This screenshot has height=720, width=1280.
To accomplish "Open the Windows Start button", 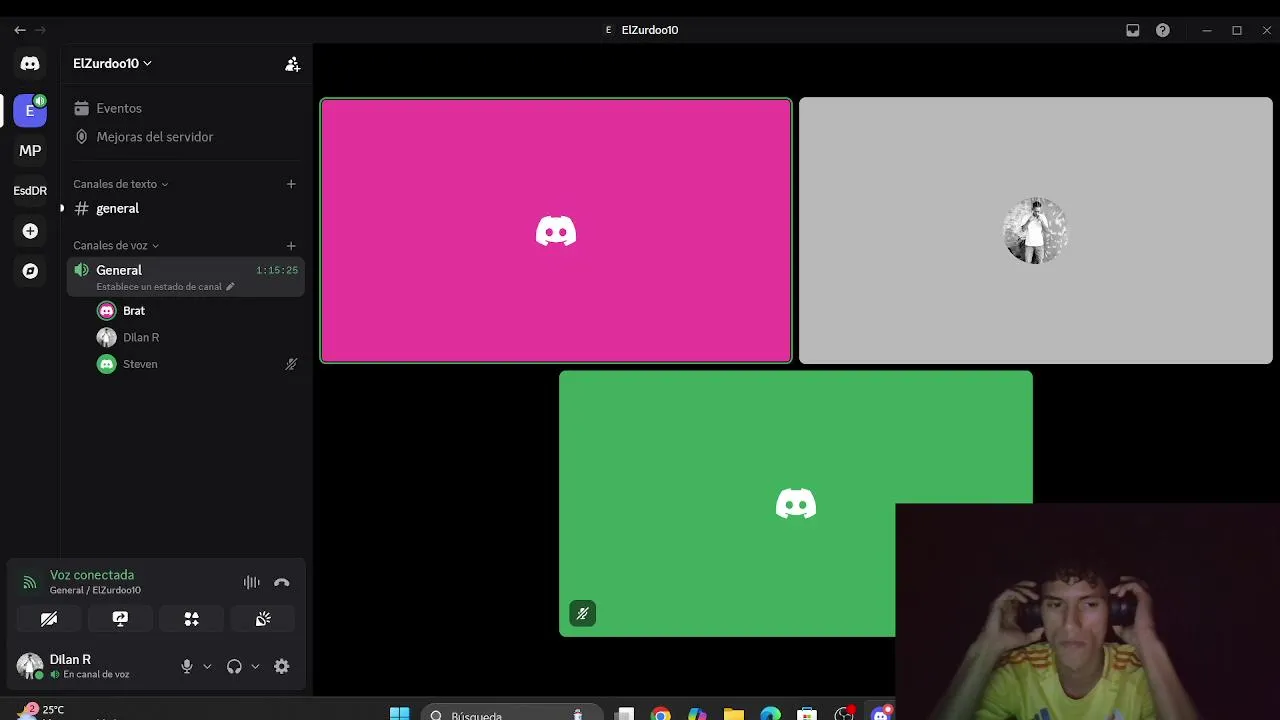I will [x=399, y=713].
